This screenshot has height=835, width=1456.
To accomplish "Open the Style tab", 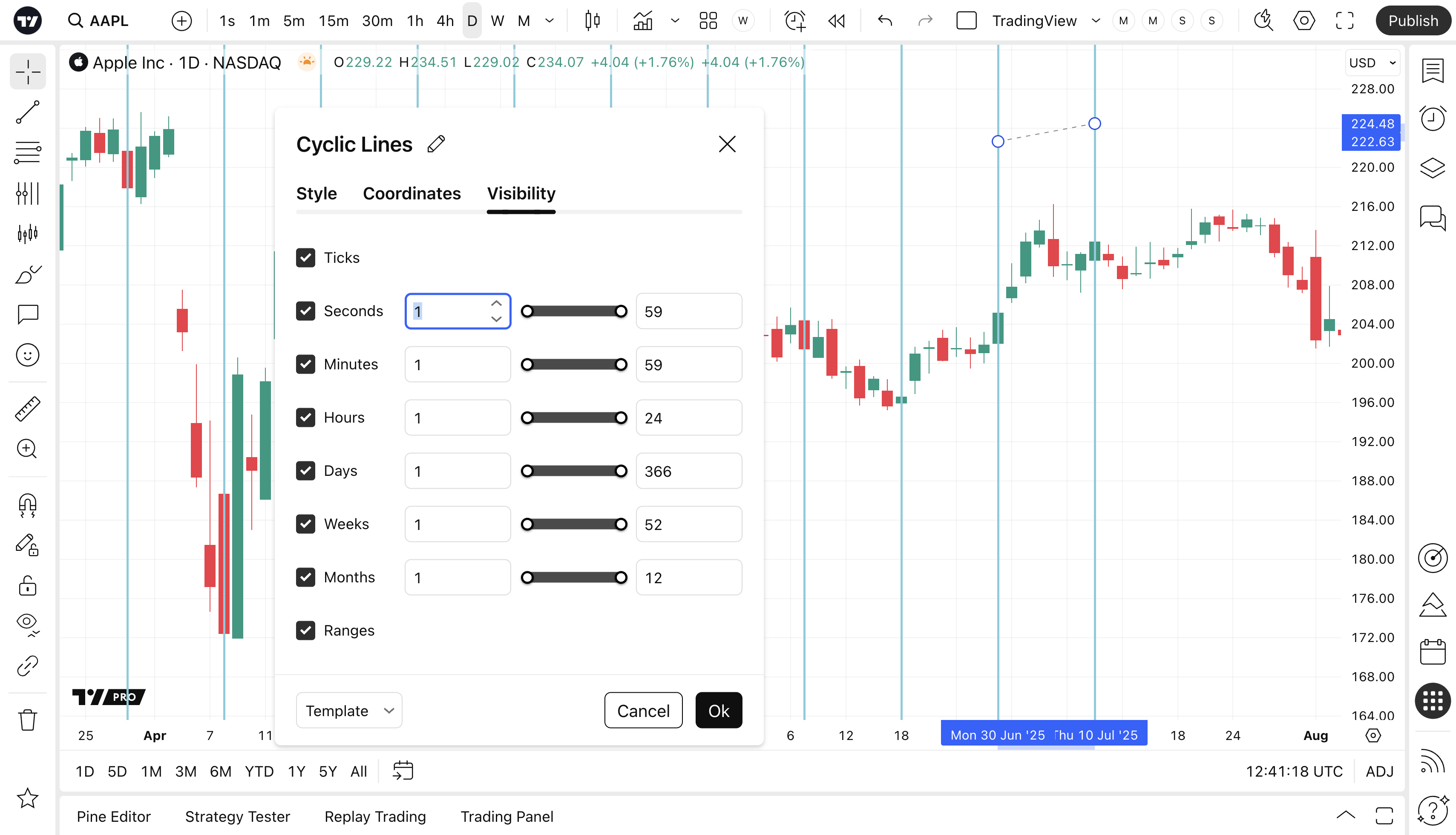I will 317,194.
